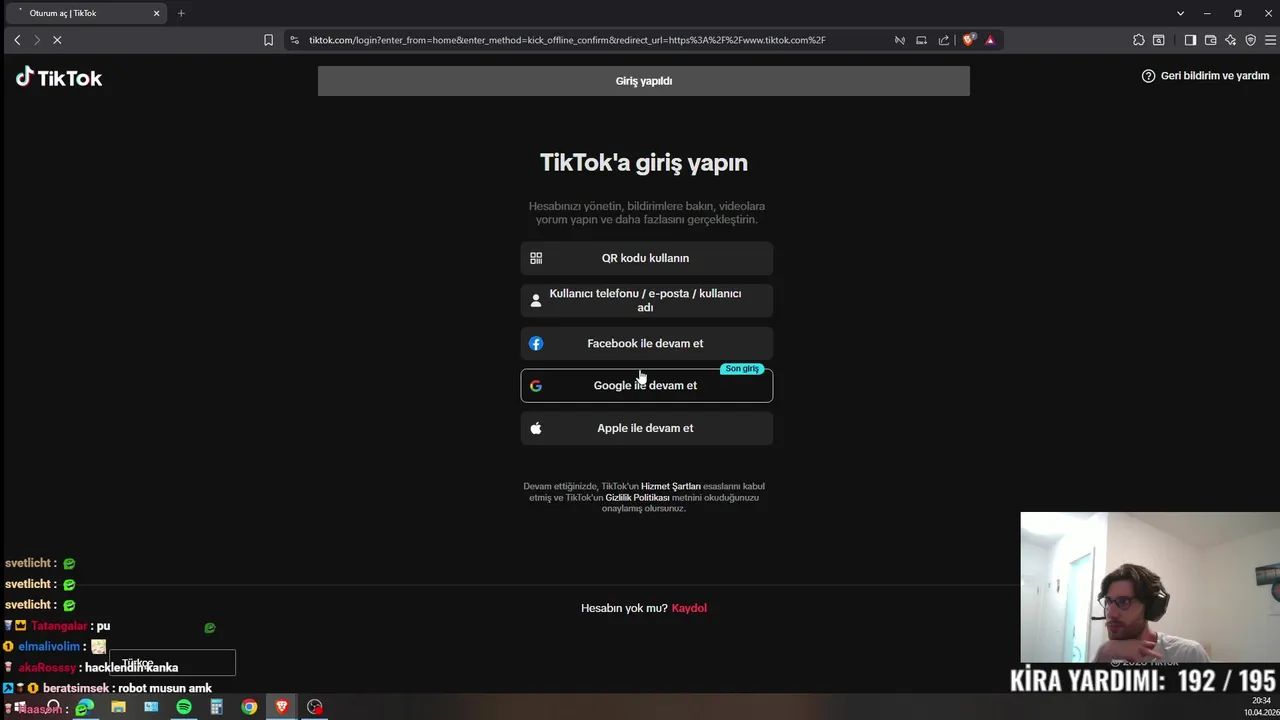
Task: Click the Google G logo
Action: click(536, 385)
